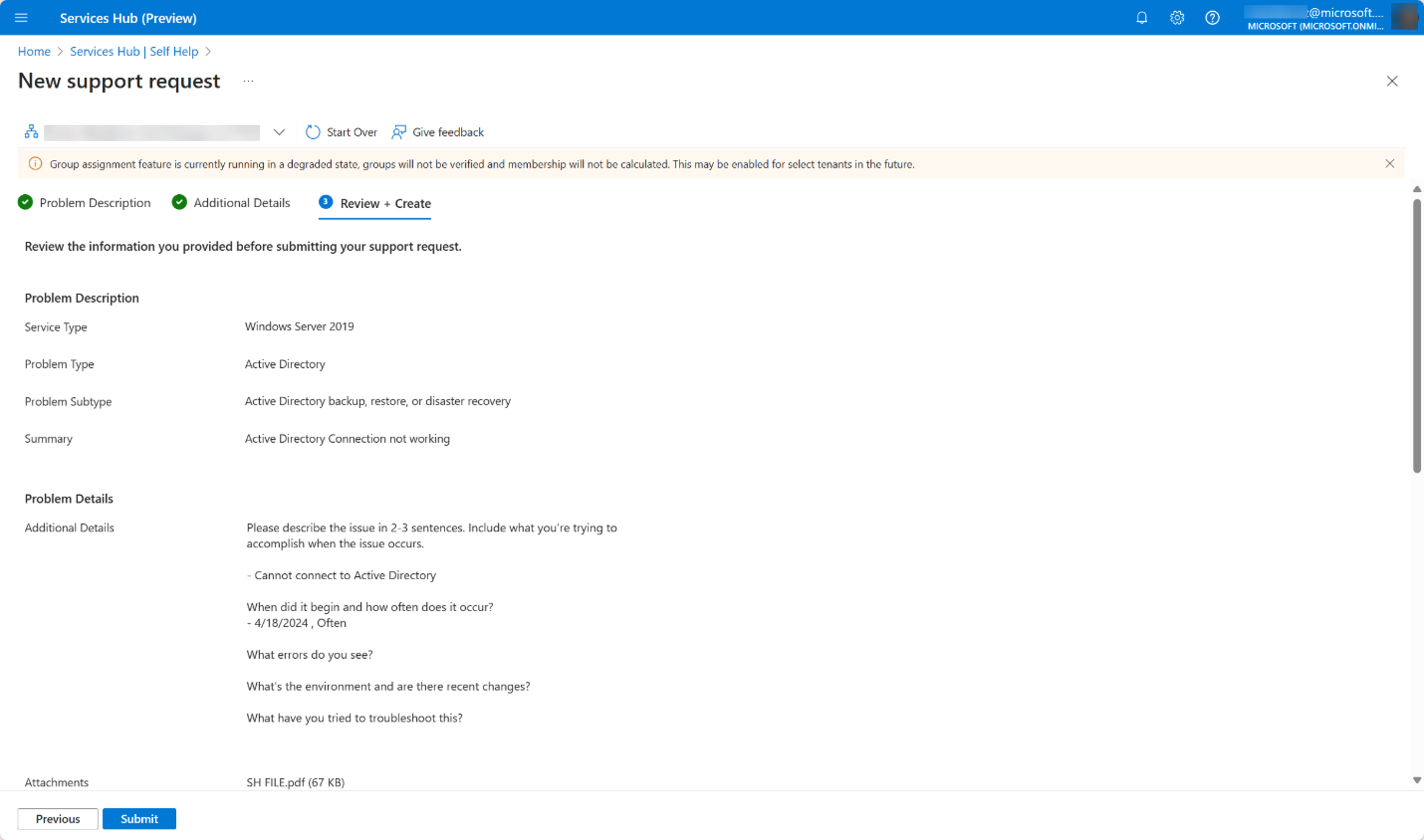This screenshot has height=840, width=1424.
Task: Click the notifications bell icon
Action: click(1141, 17)
